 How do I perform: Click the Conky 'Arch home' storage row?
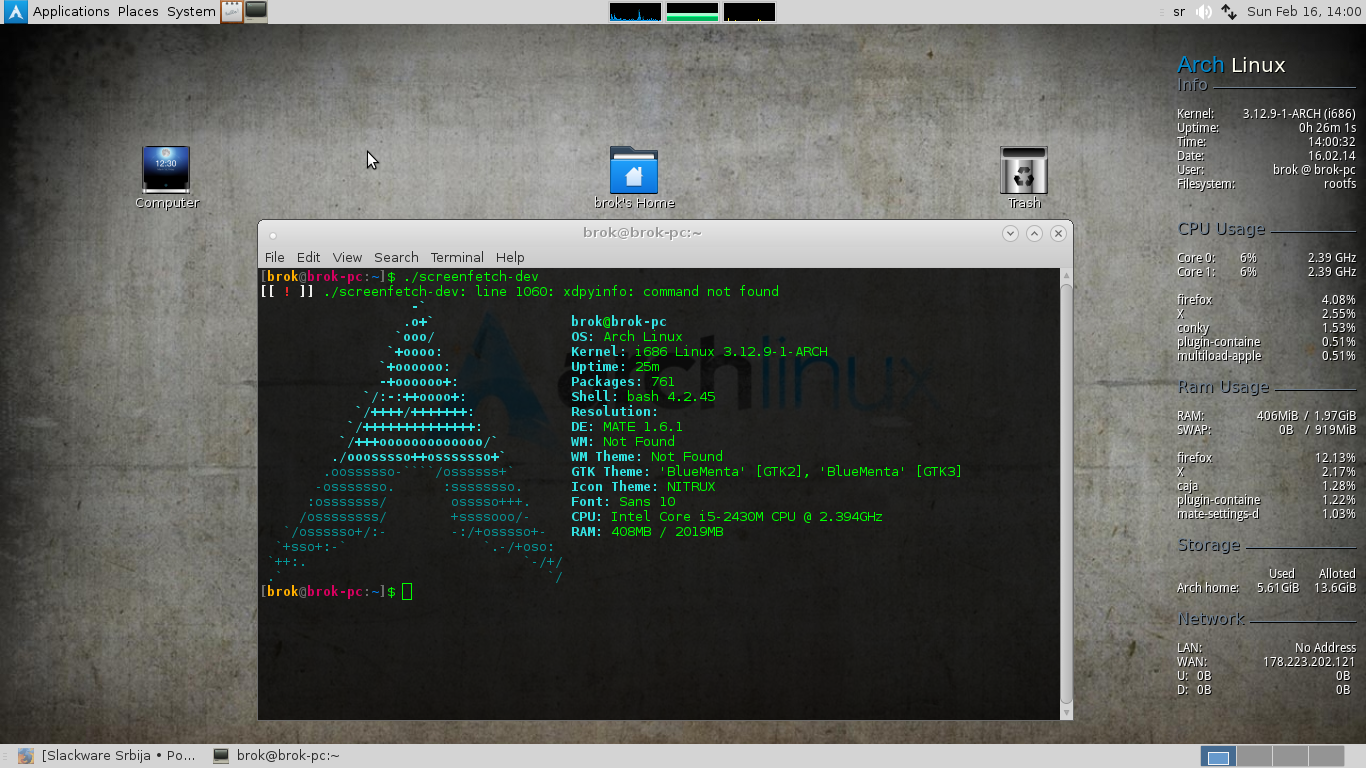pyautogui.click(x=1266, y=588)
